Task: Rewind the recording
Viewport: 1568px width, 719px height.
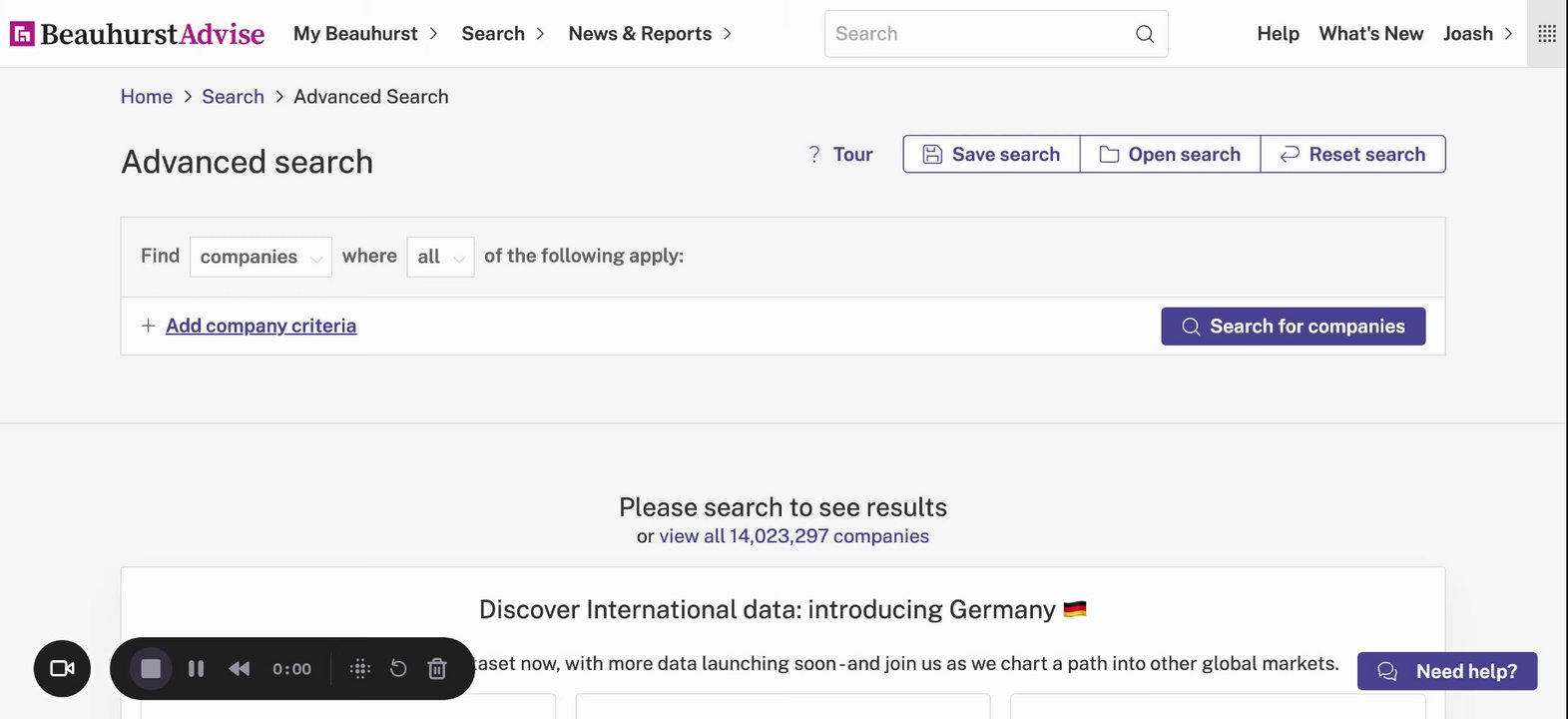Action: coord(240,669)
